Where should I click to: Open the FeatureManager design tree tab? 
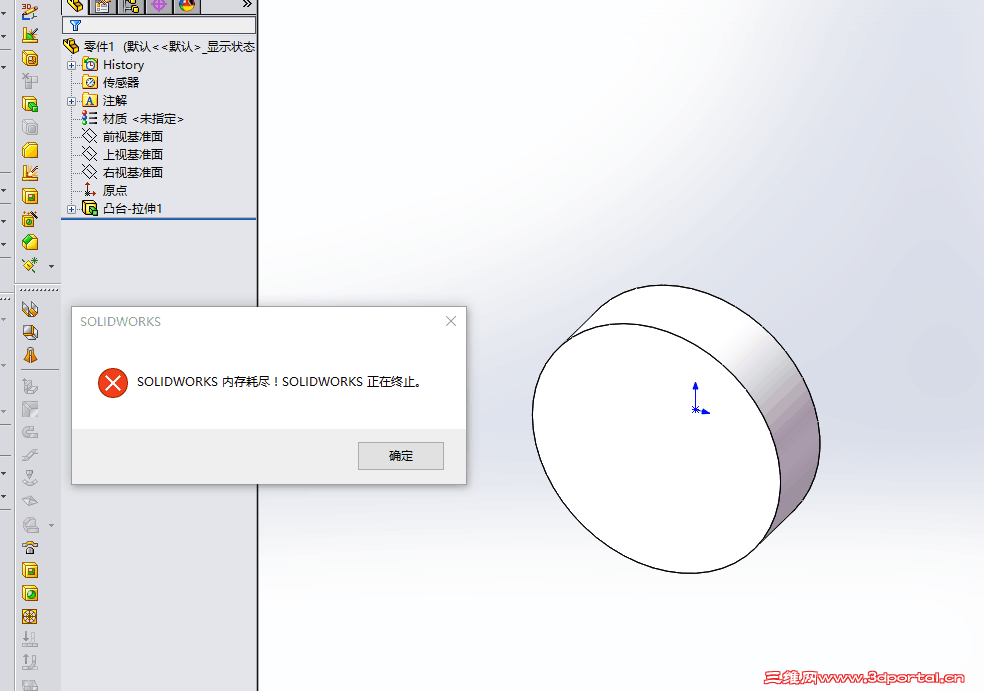point(75,6)
